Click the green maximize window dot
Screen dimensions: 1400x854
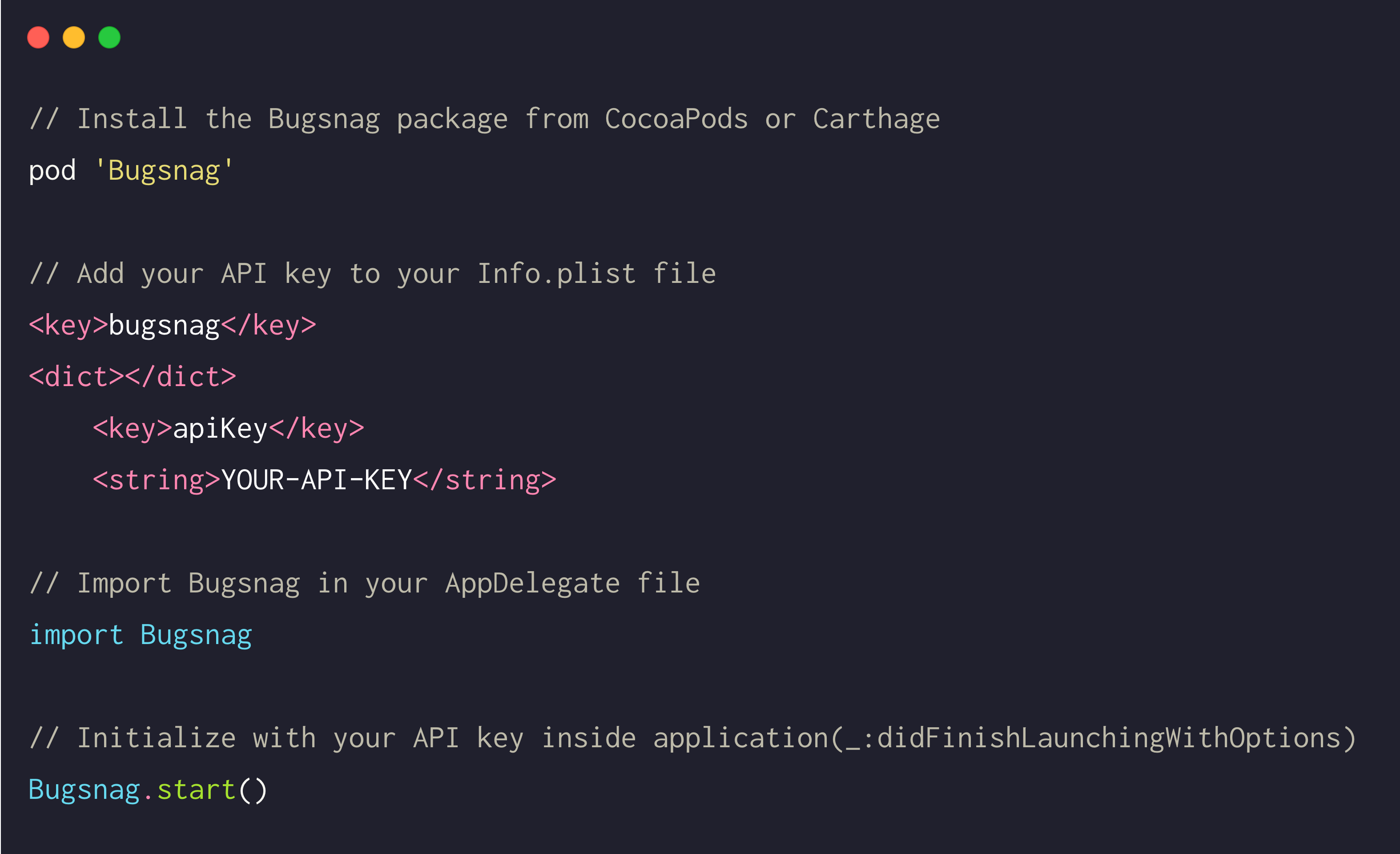pos(109,37)
